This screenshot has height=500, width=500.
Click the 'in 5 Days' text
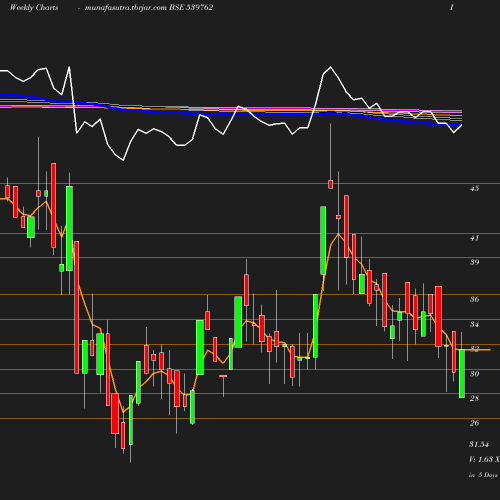[483, 475]
